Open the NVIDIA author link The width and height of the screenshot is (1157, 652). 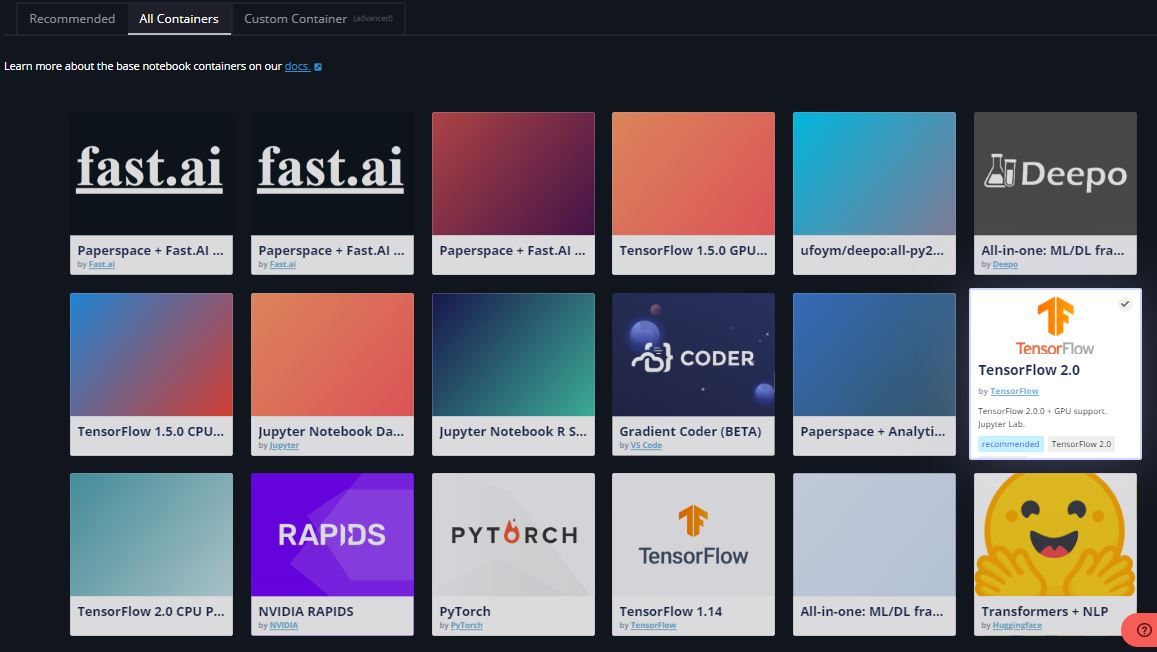click(x=284, y=625)
